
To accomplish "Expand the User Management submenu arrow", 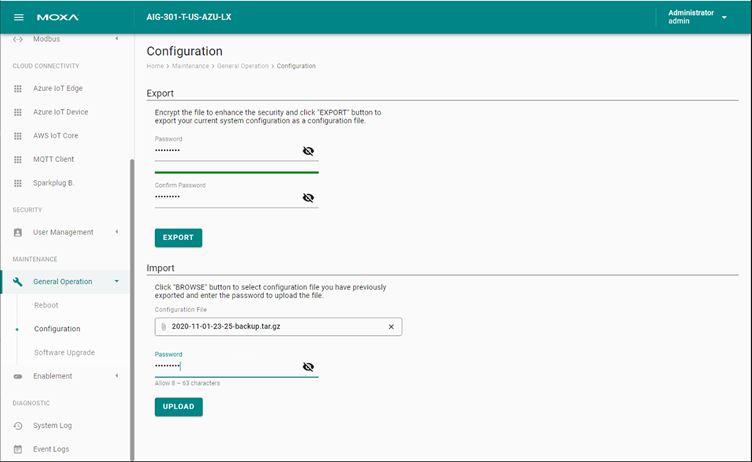I will click(117, 232).
